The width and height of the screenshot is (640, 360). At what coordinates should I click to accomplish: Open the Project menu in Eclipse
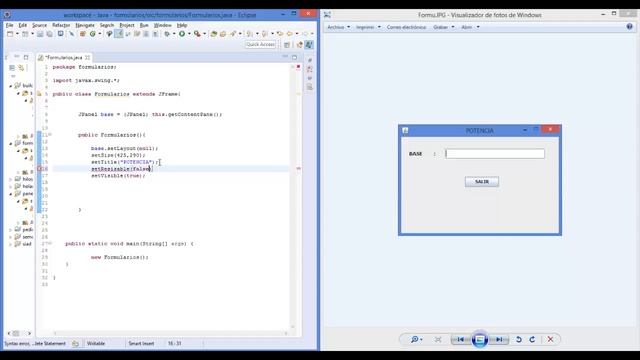coord(127,25)
